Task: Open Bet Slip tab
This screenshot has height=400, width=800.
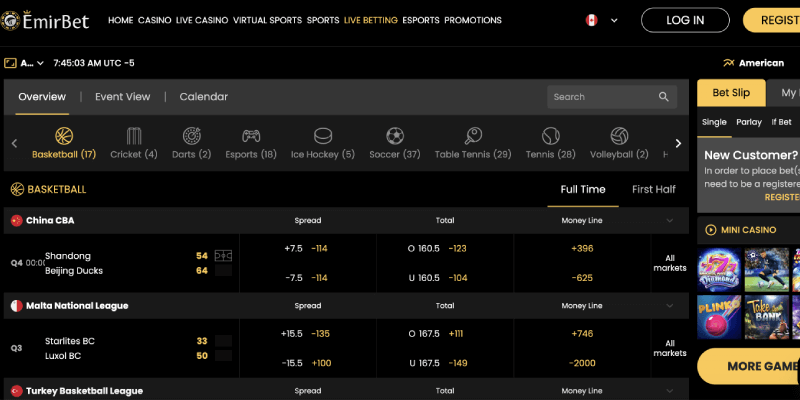Action: (x=731, y=93)
